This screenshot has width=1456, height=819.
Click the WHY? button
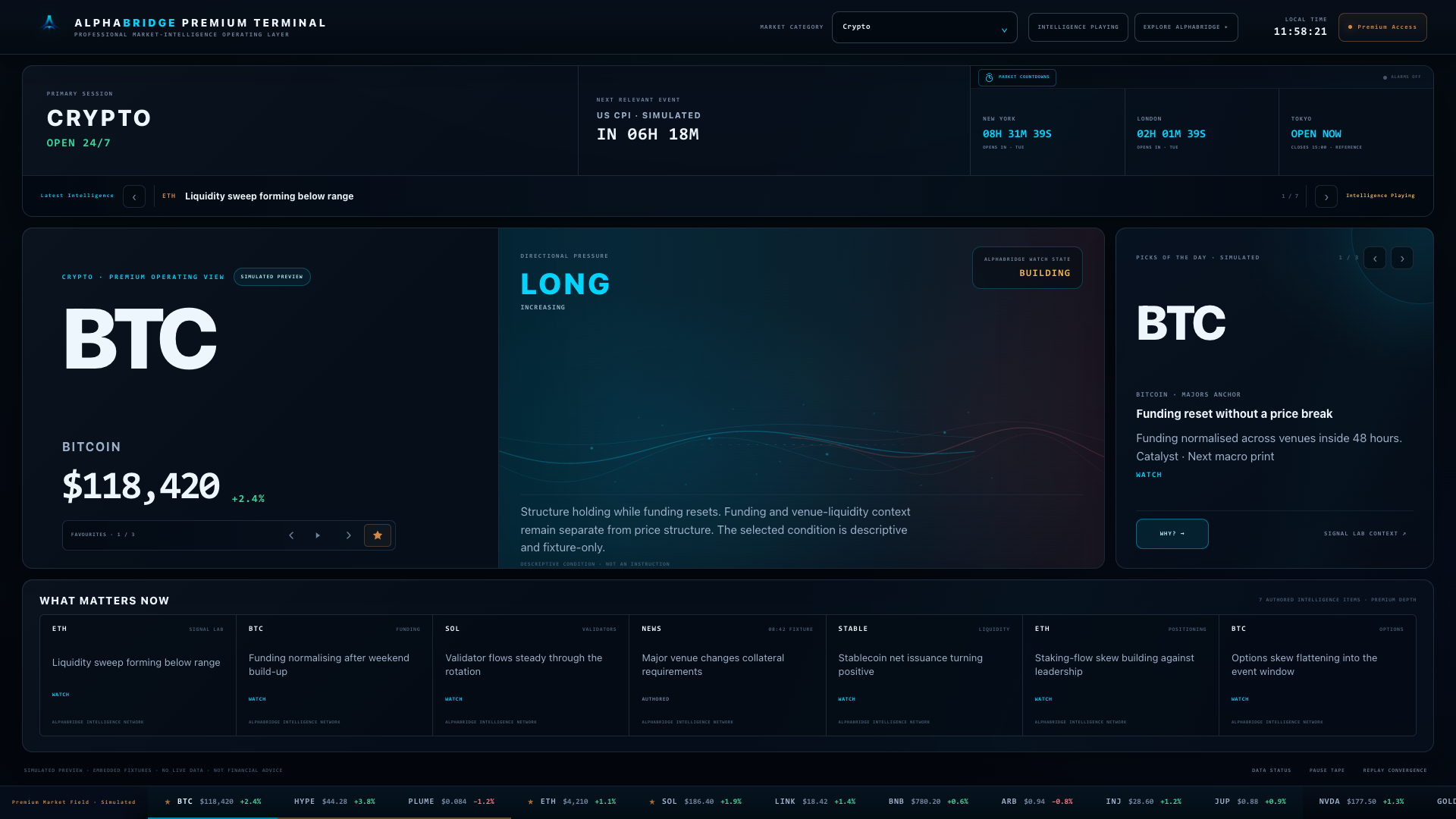[x=1172, y=534]
